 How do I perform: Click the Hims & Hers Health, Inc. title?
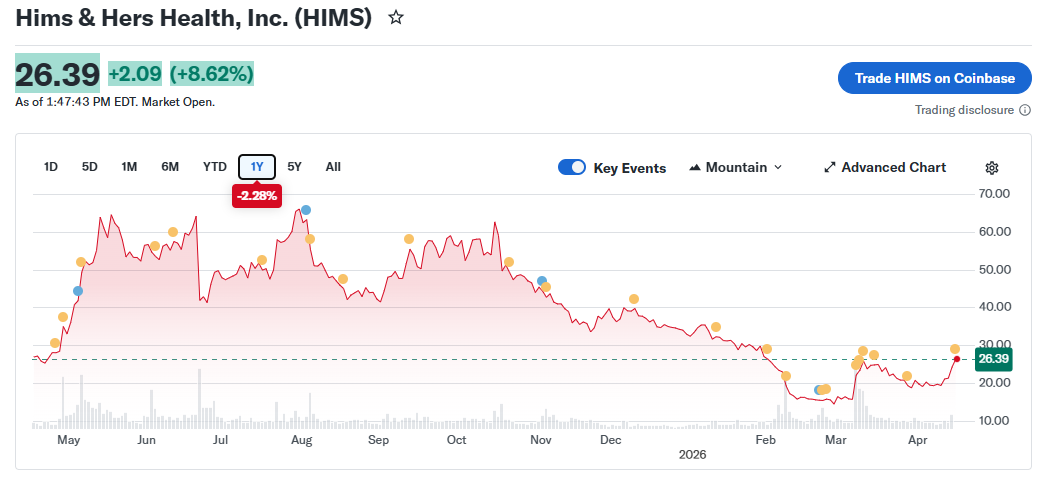[x=194, y=18]
